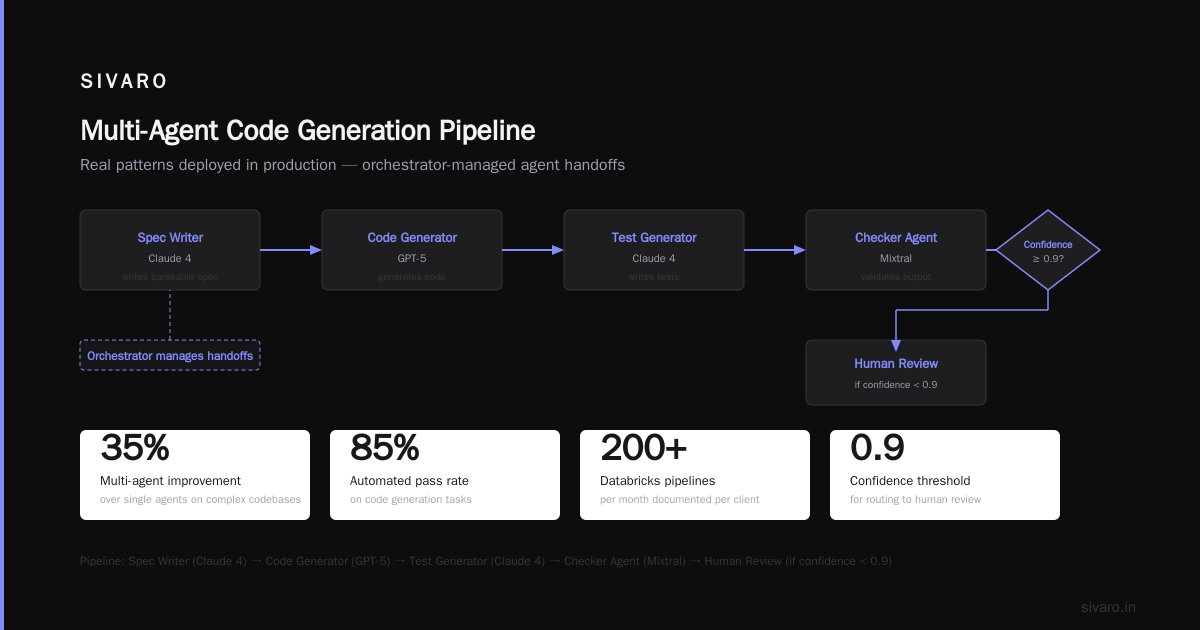The width and height of the screenshot is (1200, 630).
Task: Click arrow between Code Generator and Test Generator
Action: [x=533, y=250]
